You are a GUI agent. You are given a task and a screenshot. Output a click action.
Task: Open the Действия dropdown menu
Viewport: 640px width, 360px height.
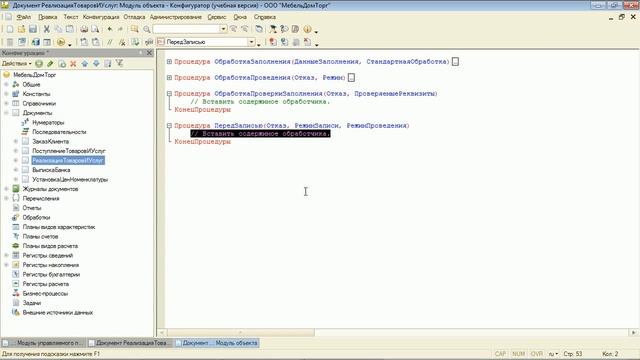(x=16, y=63)
